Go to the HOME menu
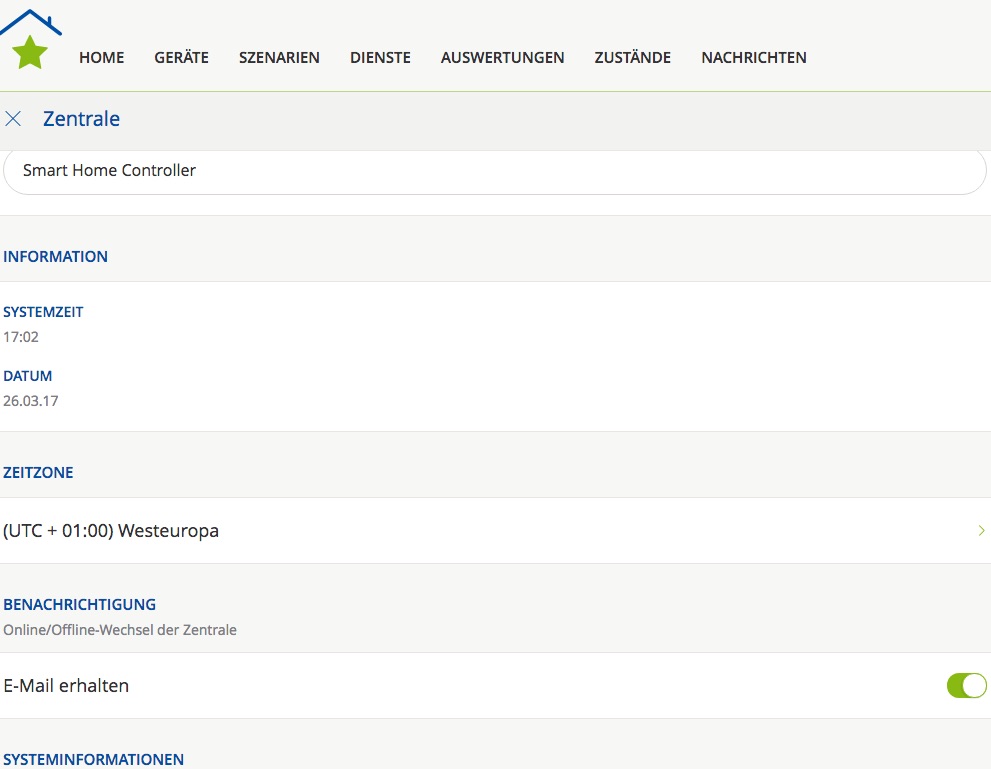The width and height of the screenshot is (991, 769). coord(102,58)
